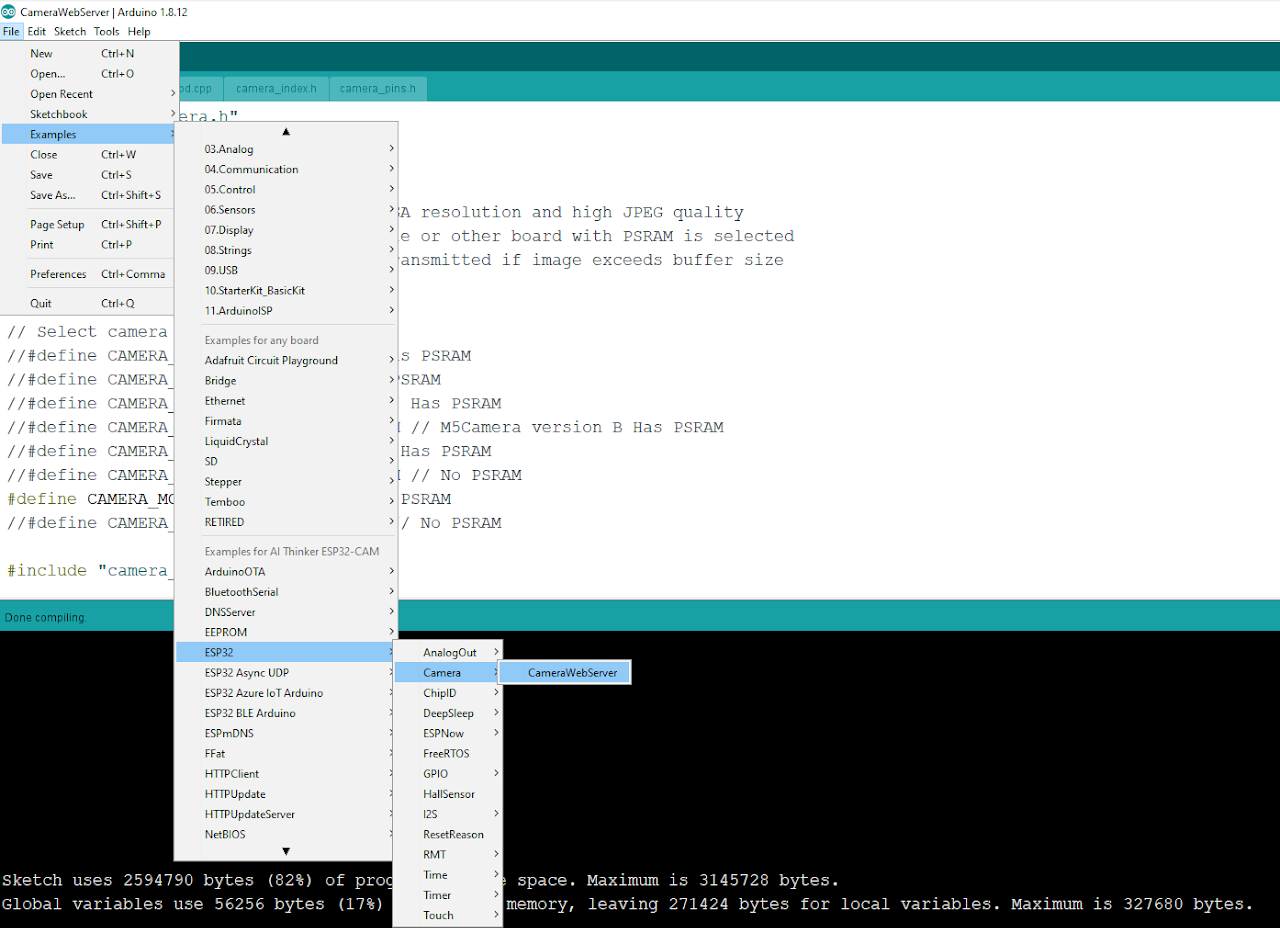Open the FFat examples submenu
Viewport: 1280px width, 928px height.
pos(286,753)
